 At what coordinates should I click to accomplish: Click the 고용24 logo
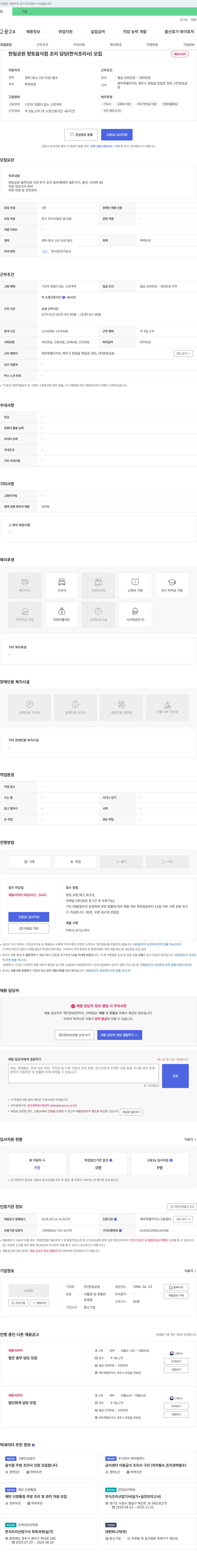tap(7, 32)
